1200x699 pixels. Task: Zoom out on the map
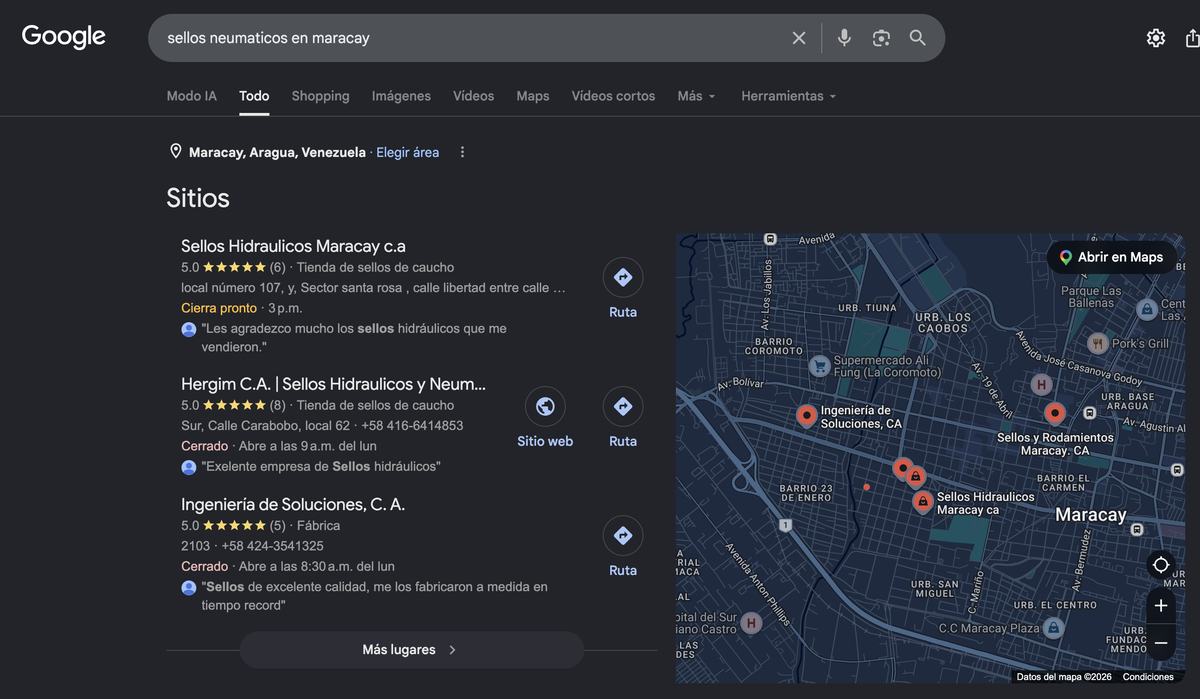[1161, 642]
